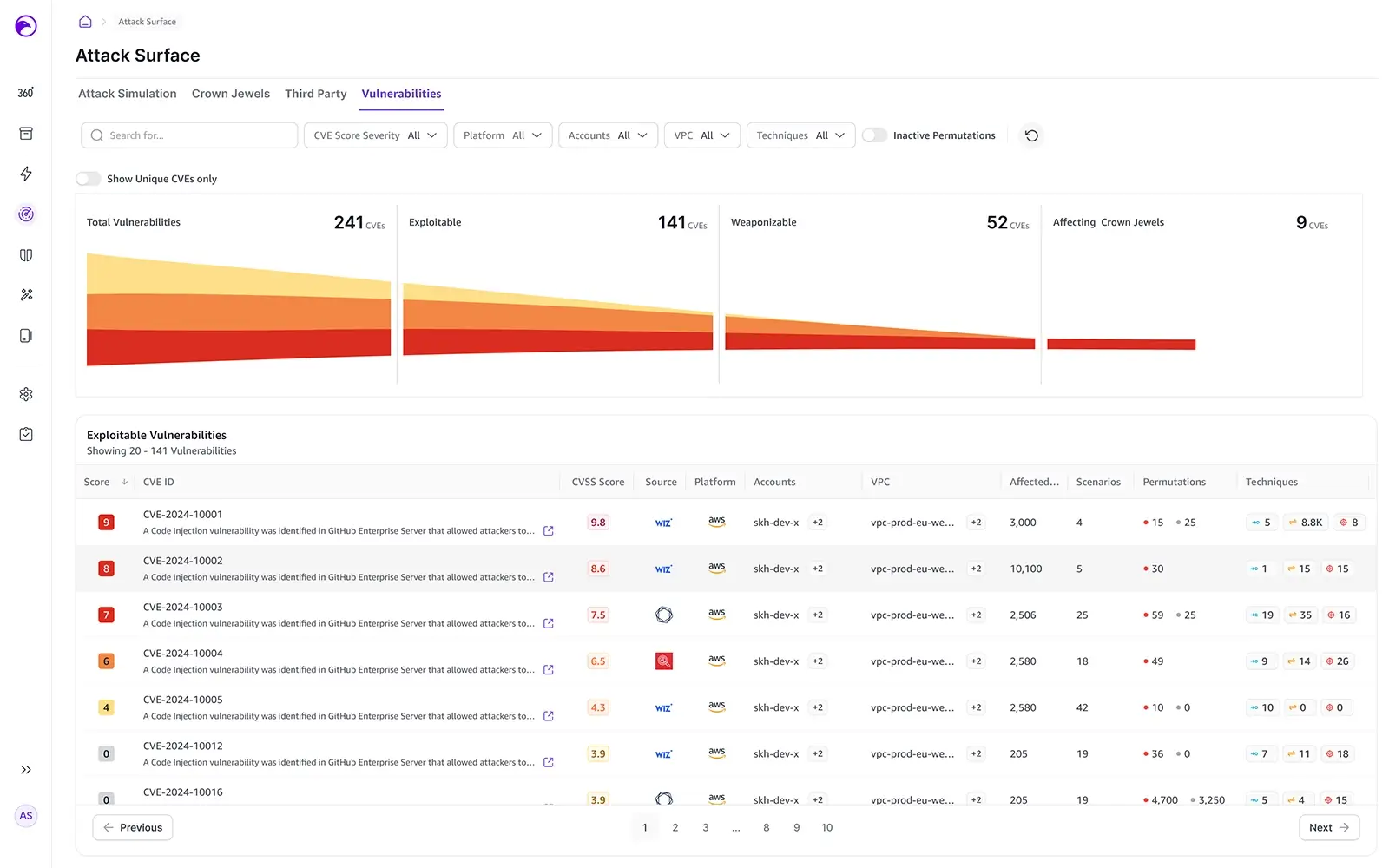Click the AS user avatar

point(26,816)
